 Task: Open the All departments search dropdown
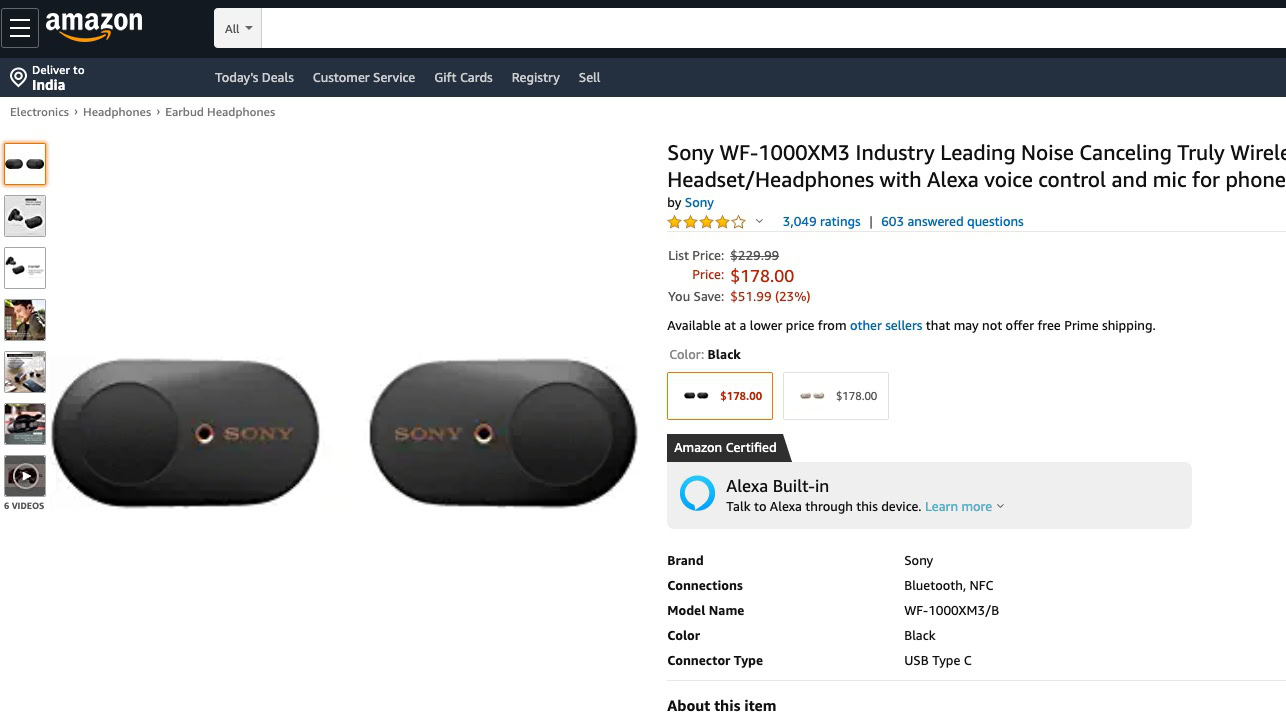pos(238,29)
